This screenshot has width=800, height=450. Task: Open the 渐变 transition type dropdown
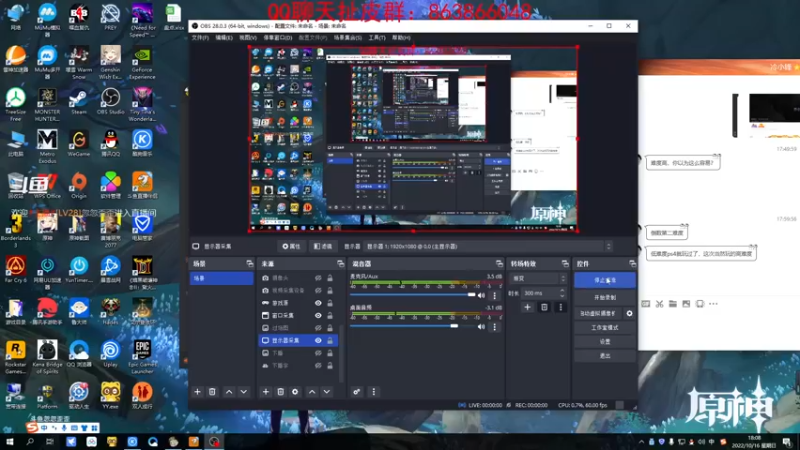click(538, 279)
